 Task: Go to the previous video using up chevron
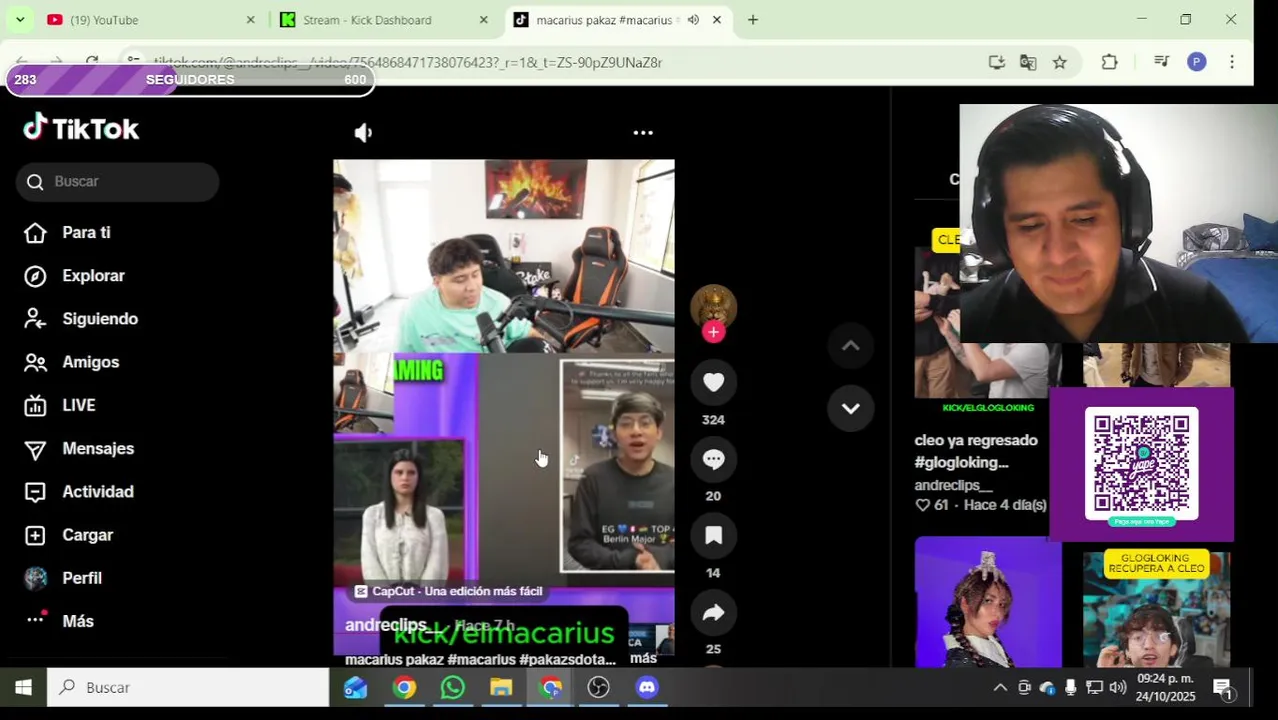[x=851, y=346]
